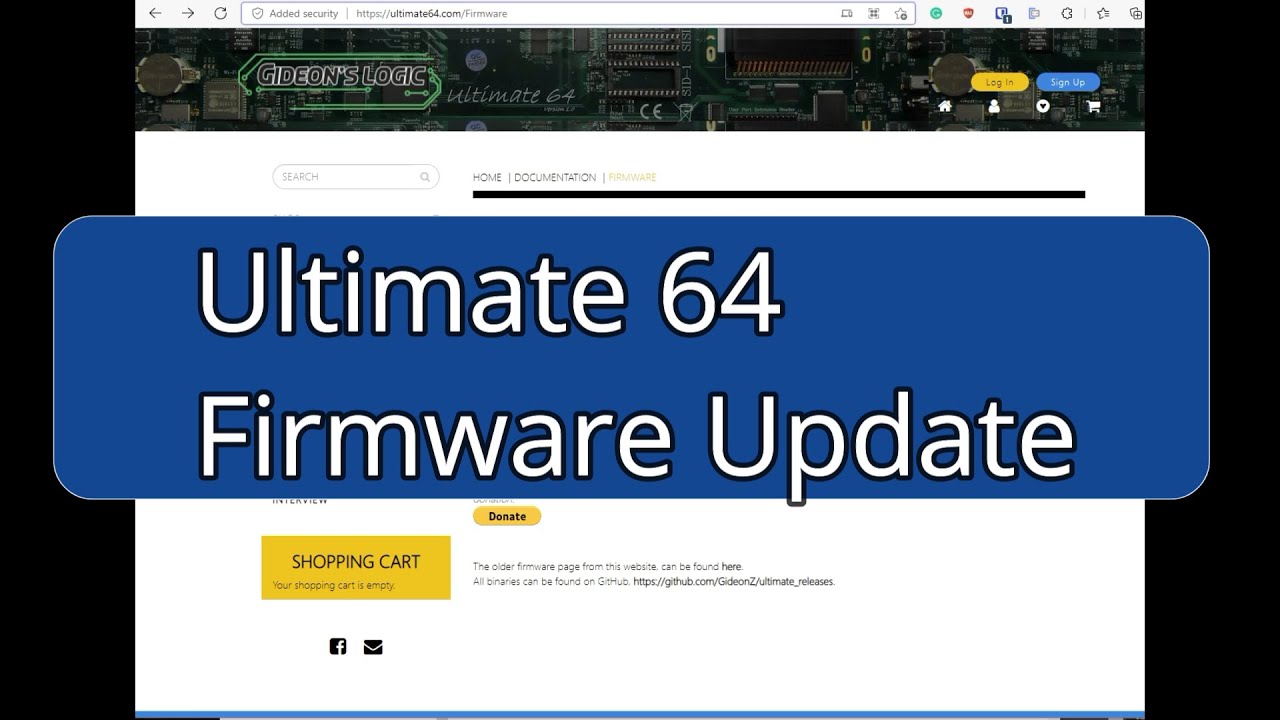Open the older firmware page 'here' link
This screenshot has height=720, width=1280.
point(731,567)
